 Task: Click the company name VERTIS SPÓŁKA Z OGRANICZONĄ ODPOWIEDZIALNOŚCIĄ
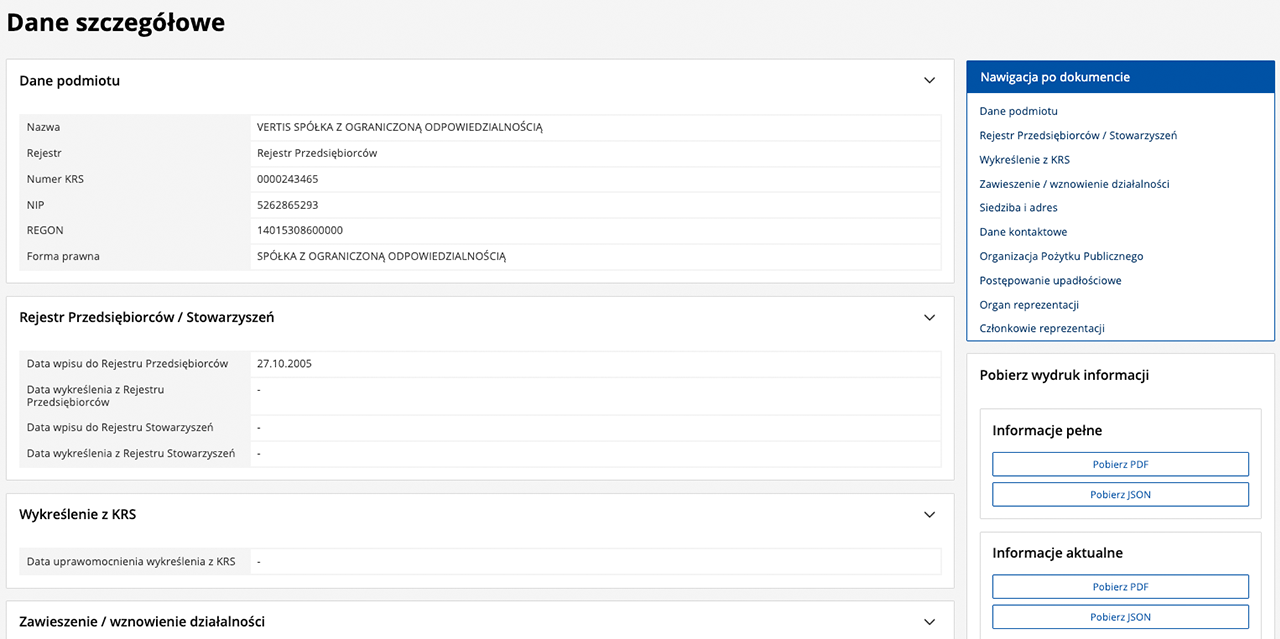click(400, 127)
